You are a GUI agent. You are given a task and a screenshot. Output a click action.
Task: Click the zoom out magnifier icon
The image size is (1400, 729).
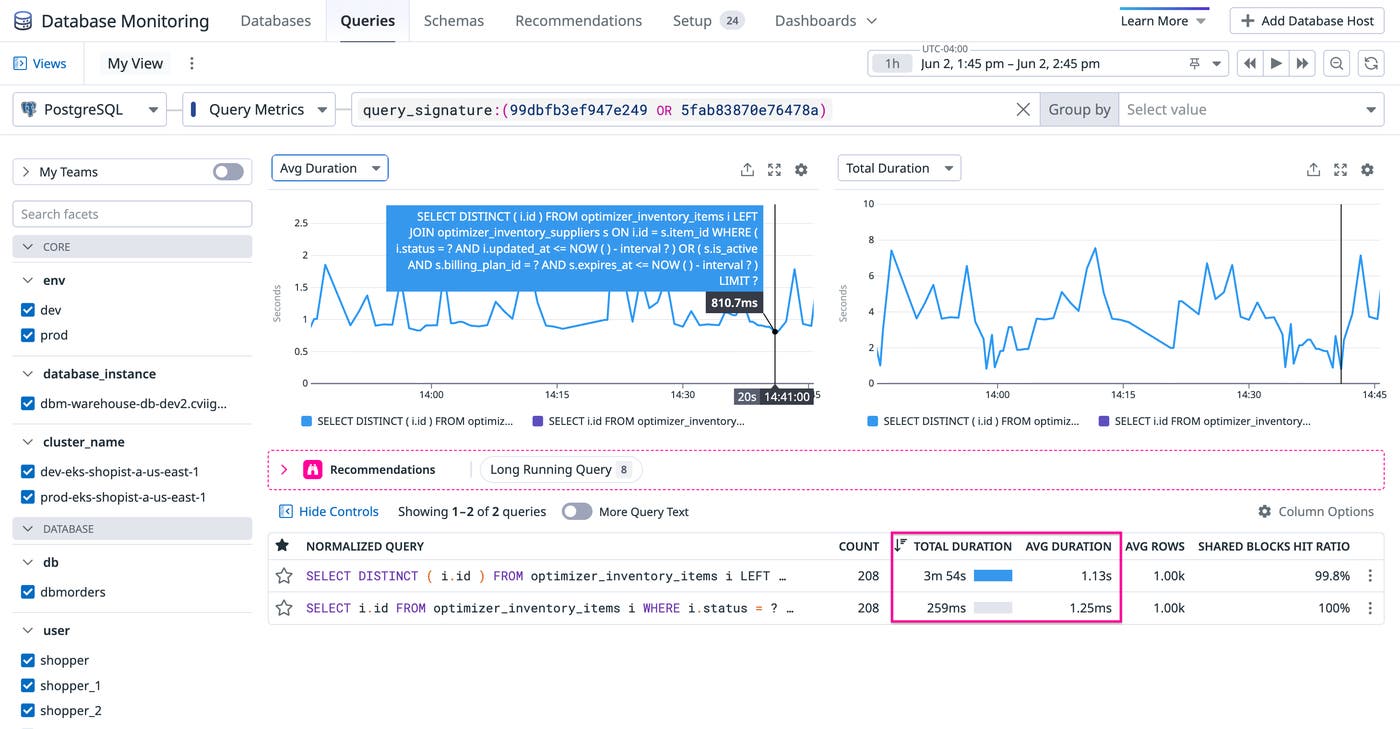(x=1336, y=63)
